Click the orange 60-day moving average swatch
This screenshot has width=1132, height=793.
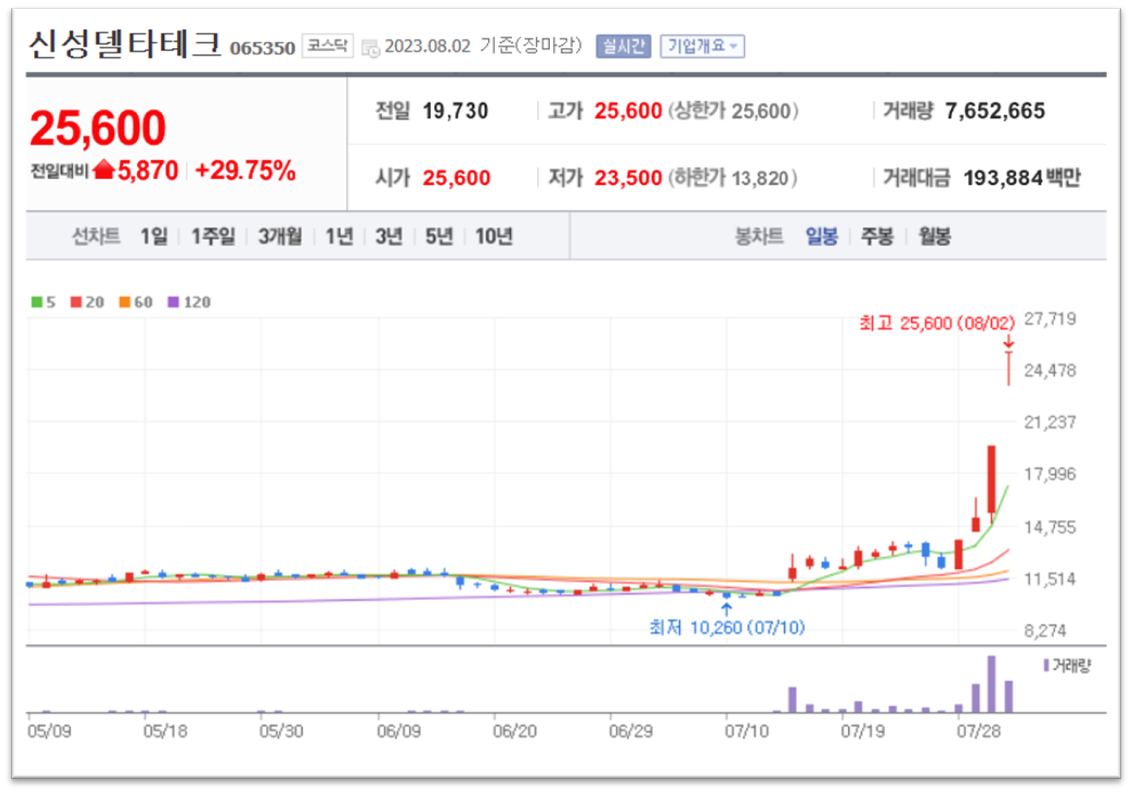point(125,302)
